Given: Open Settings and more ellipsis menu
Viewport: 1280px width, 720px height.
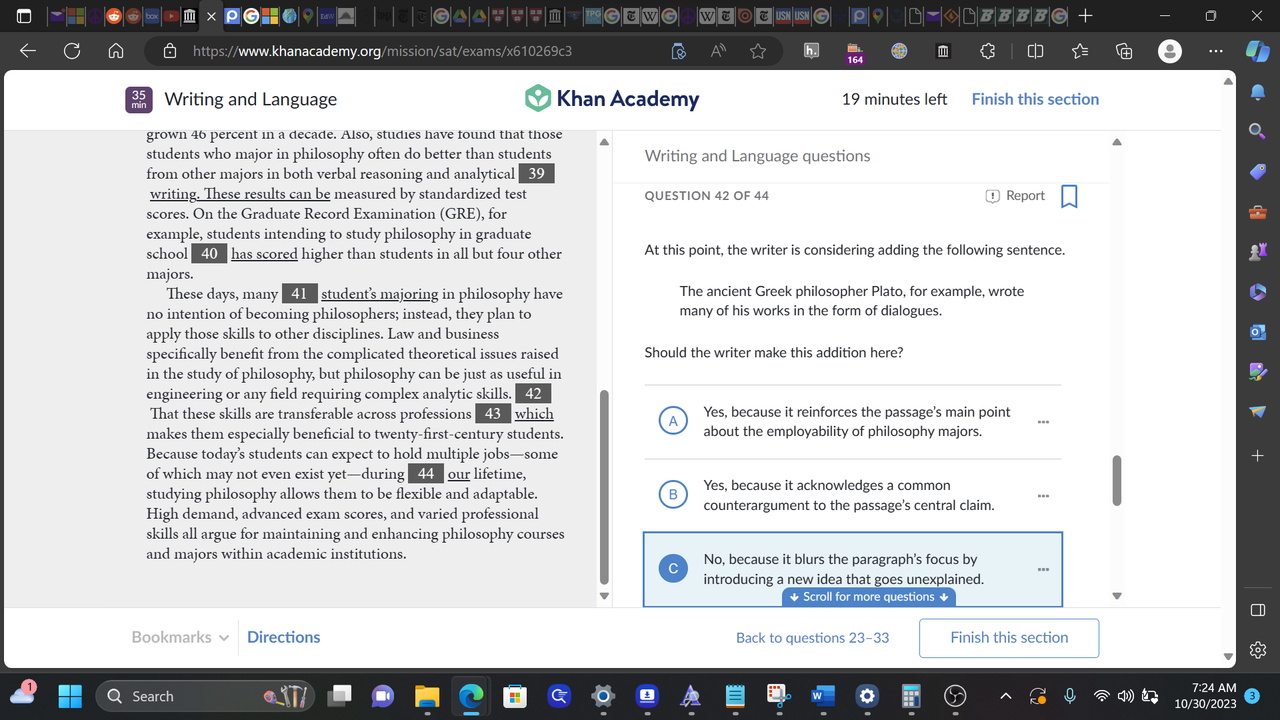Looking at the screenshot, I should tap(1215, 51).
